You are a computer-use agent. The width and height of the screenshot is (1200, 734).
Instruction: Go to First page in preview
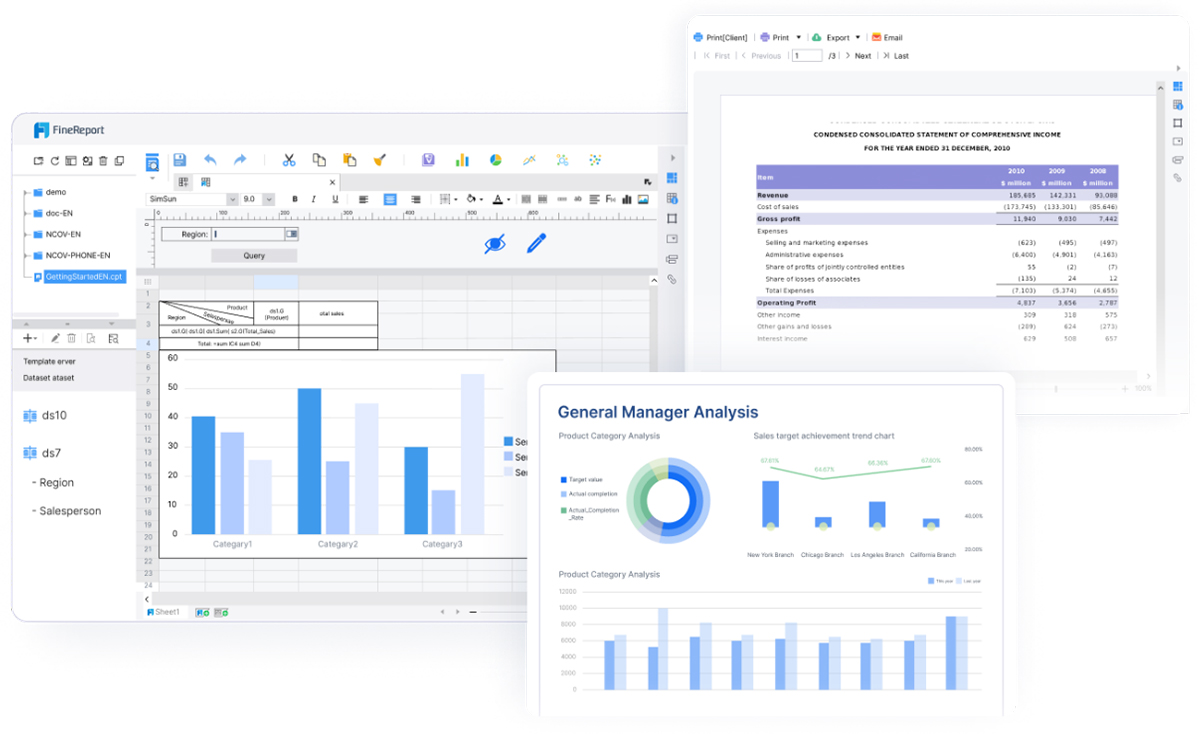point(717,56)
